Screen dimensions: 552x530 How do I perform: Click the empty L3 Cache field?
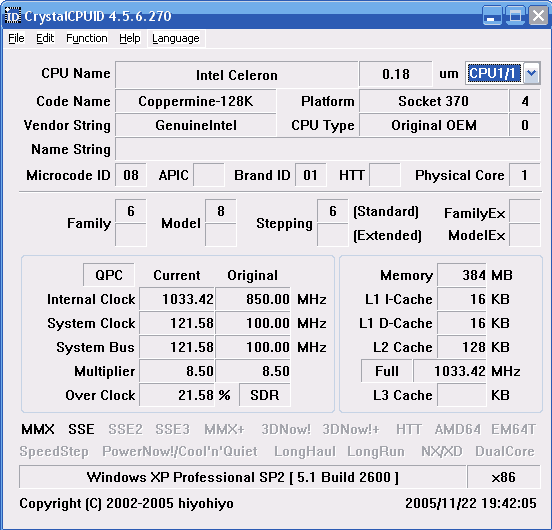462,395
